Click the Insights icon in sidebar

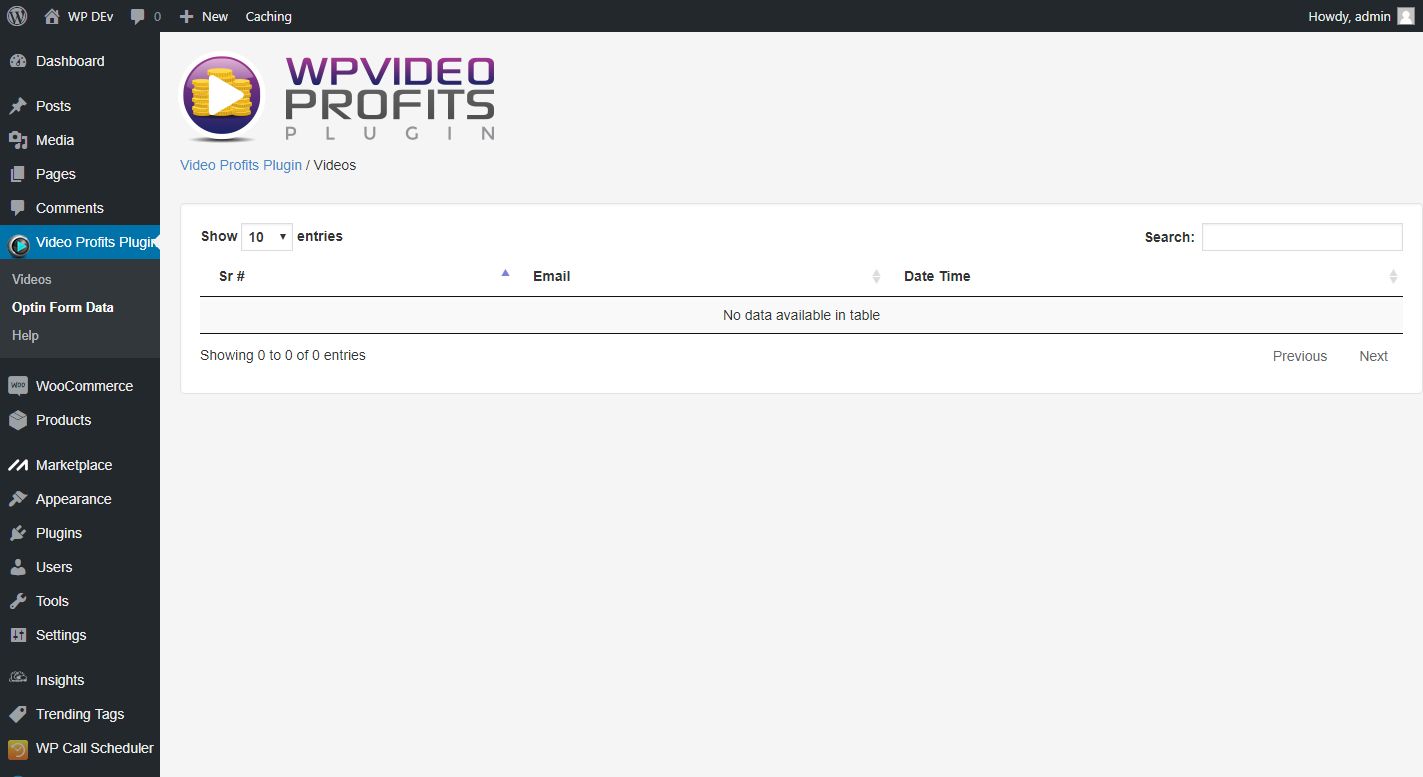(18, 679)
